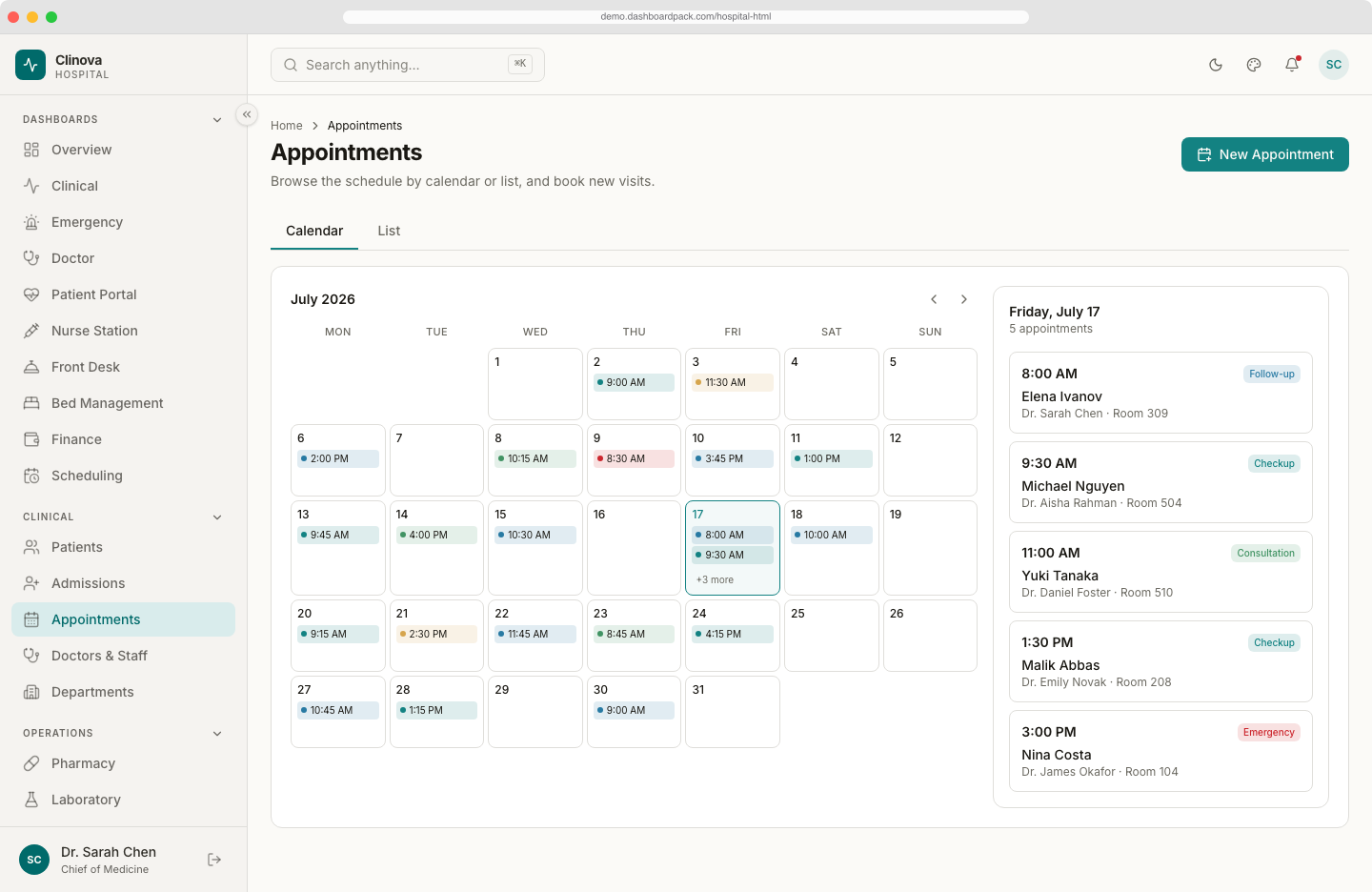Click the Patient Portal heart icon
This screenshot has width=1372, height=892.
(x=31, y=294)
